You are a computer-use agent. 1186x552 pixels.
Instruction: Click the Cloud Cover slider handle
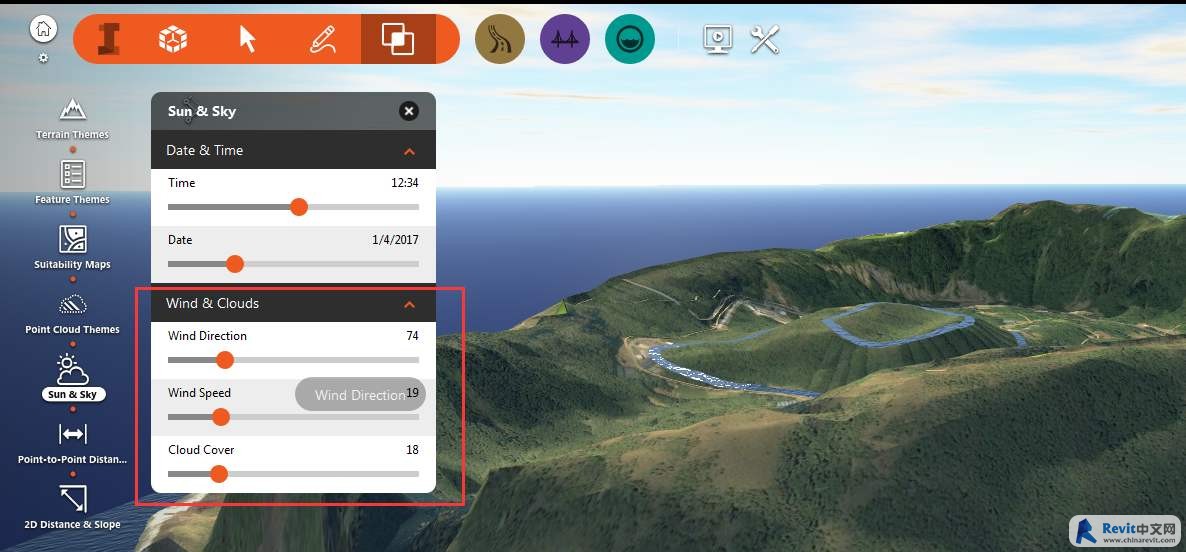click(x=219, y=474)
